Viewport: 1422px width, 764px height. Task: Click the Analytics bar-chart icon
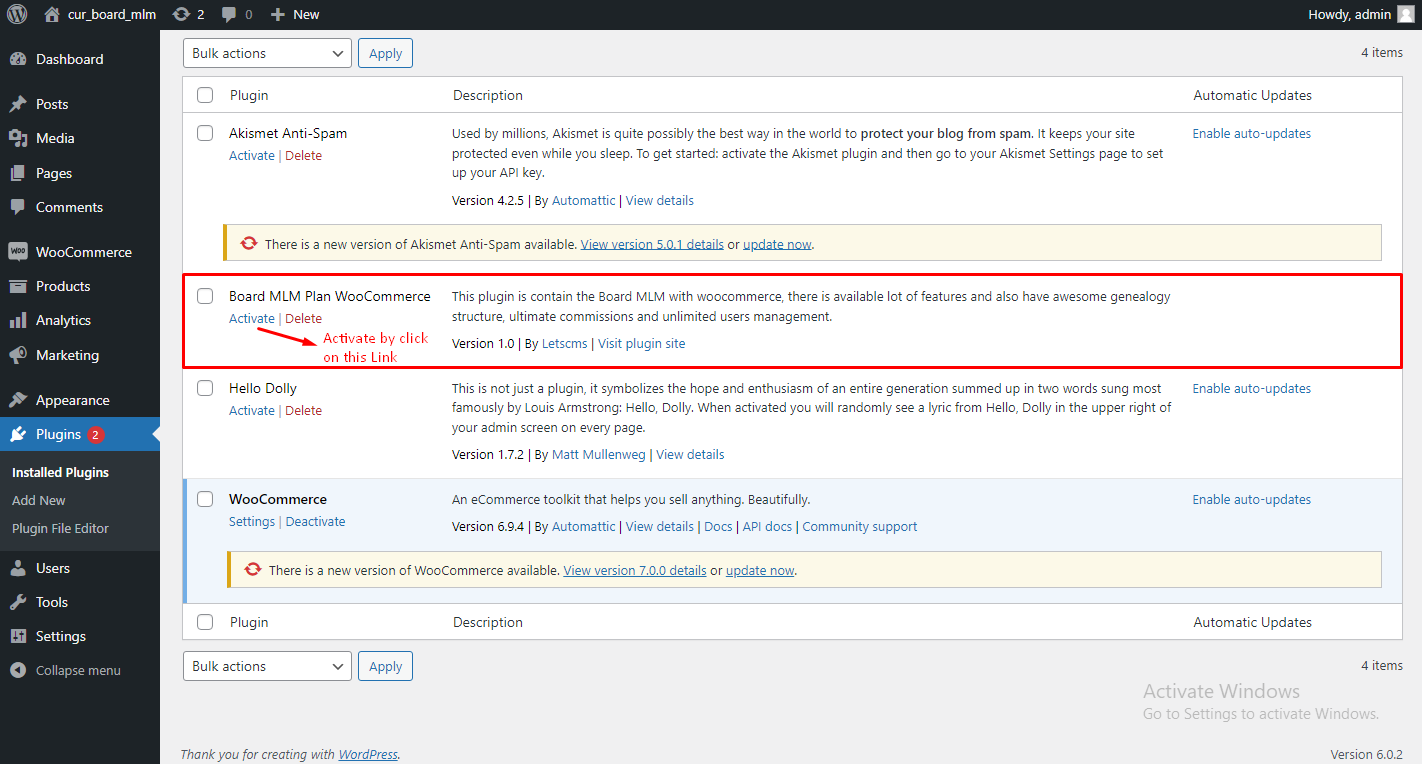tap(20, 320)
